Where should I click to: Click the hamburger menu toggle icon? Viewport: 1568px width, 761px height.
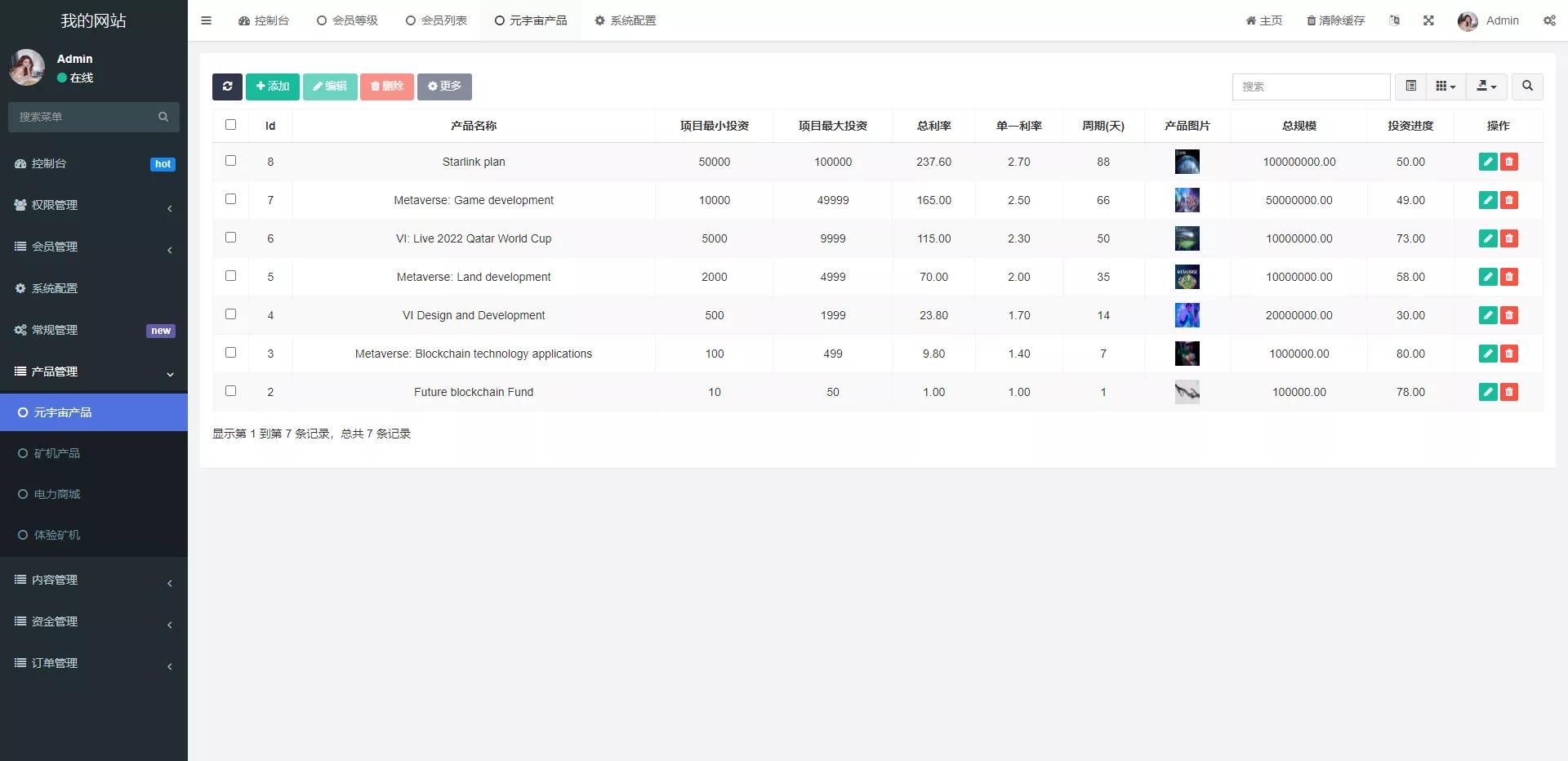206,20
